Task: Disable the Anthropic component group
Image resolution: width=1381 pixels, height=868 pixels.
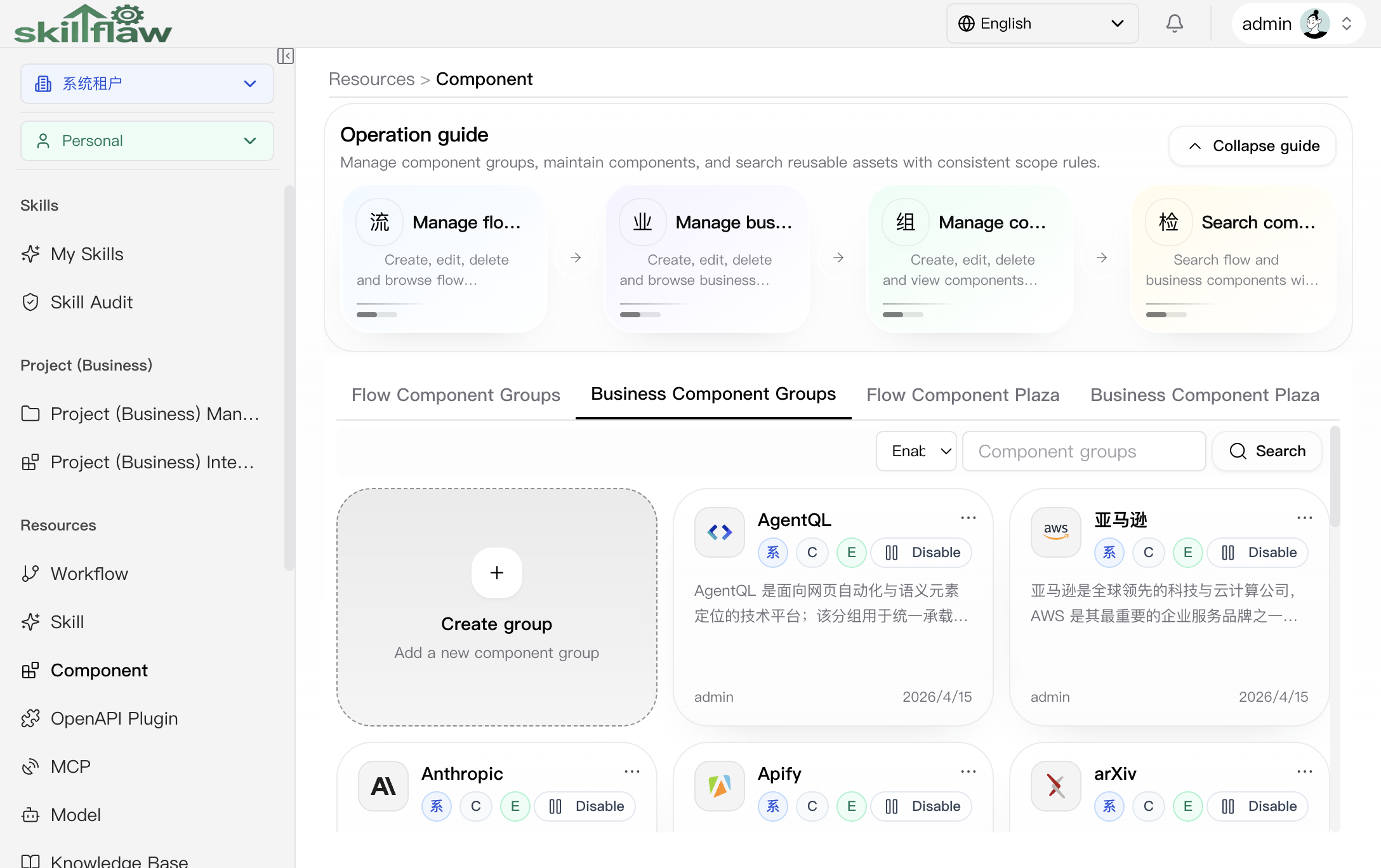Action: tap(586, 806)
